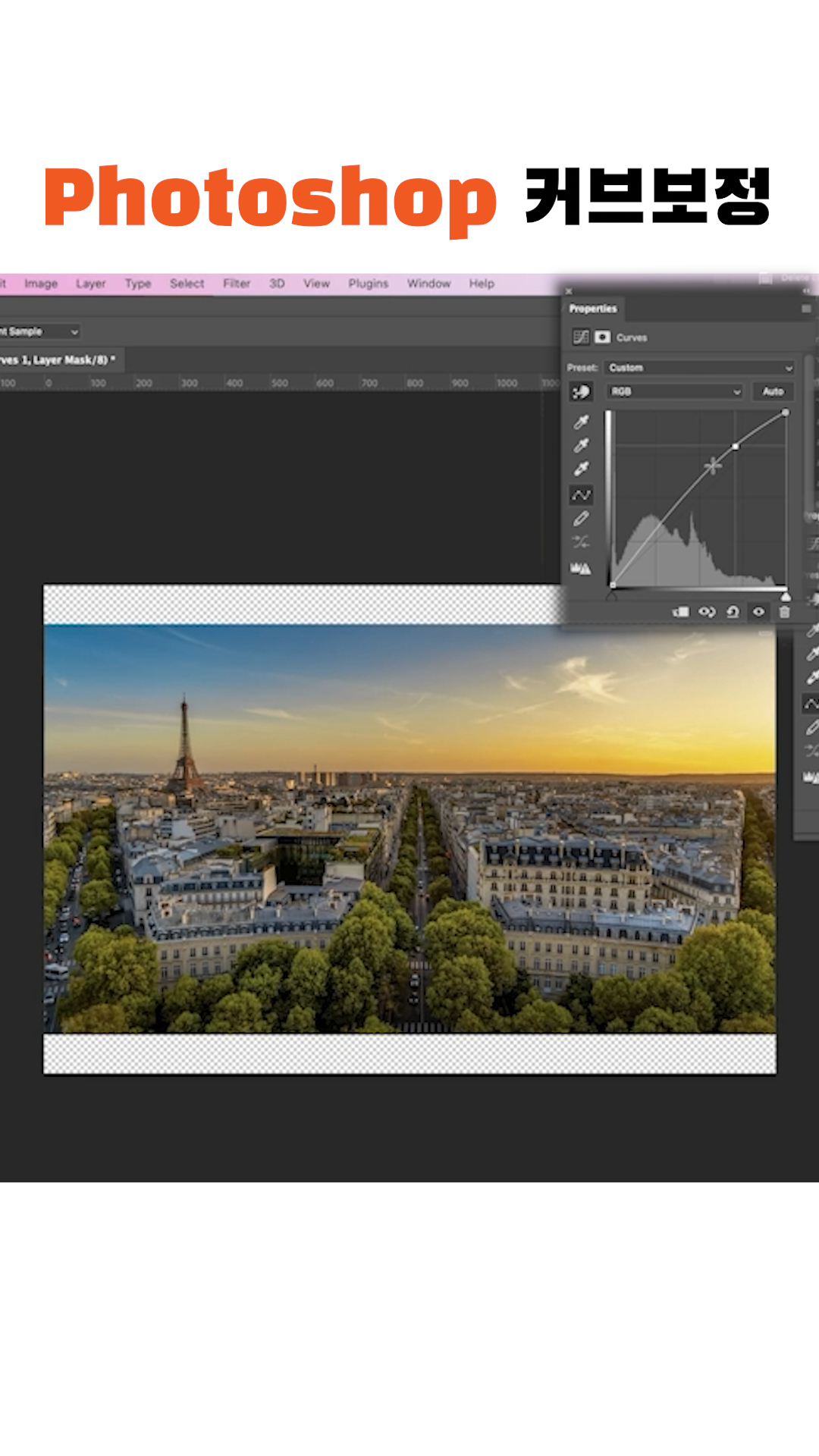Toggle the Curves layer visibility eye
The image size is (819, 1456).
tap(758, 612)
